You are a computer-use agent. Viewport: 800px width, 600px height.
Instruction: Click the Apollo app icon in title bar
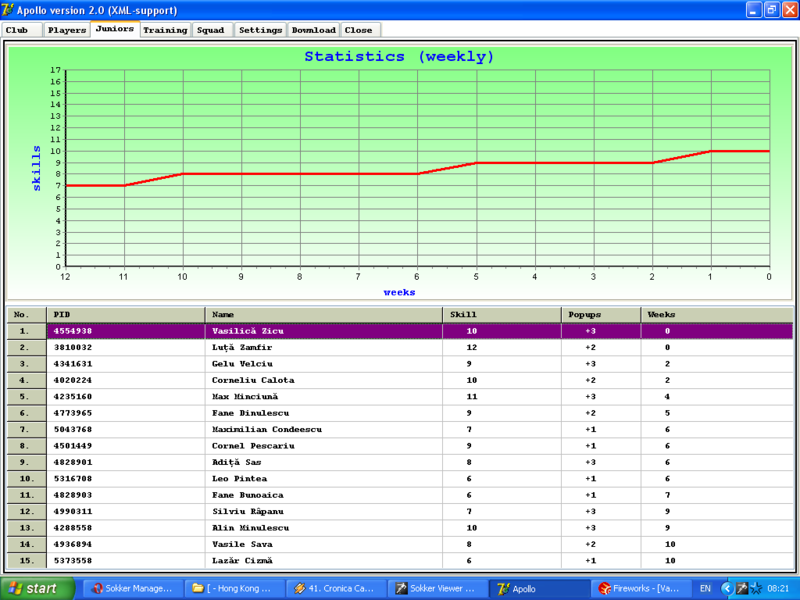9,10
